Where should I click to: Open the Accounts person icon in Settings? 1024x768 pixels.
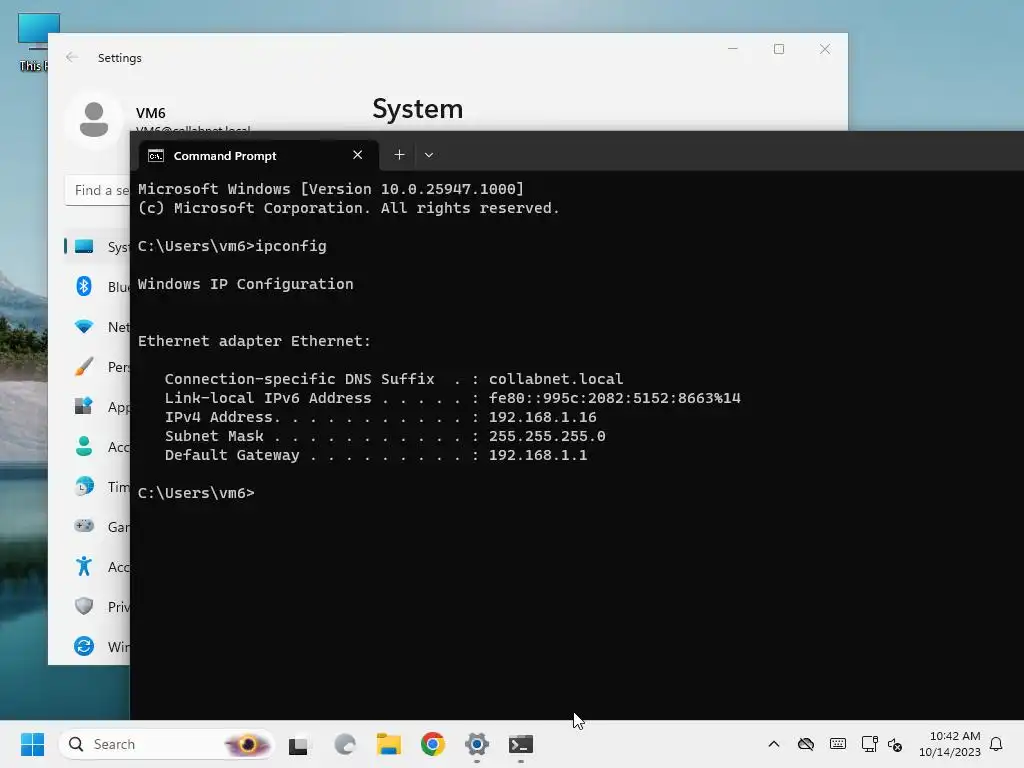tap(84, 446)
